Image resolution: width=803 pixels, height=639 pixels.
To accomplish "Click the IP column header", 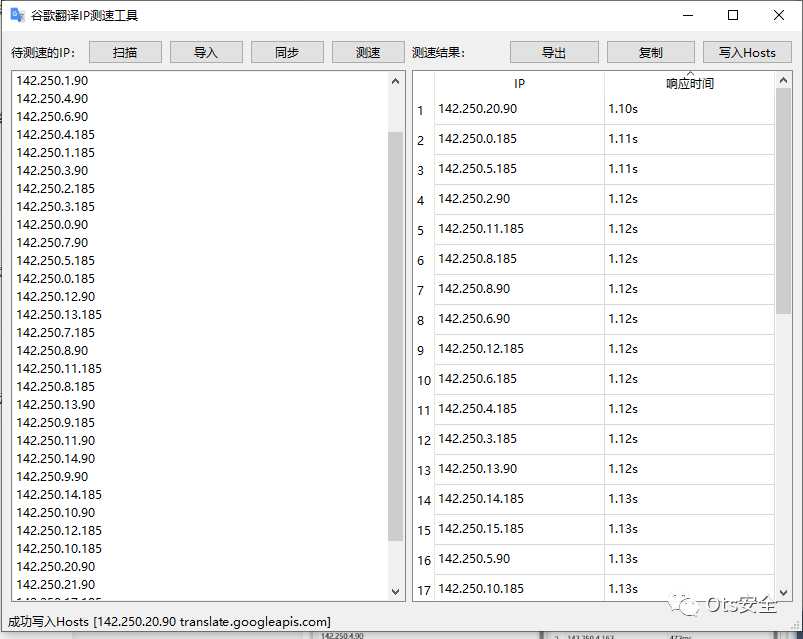I will point(519,83).
